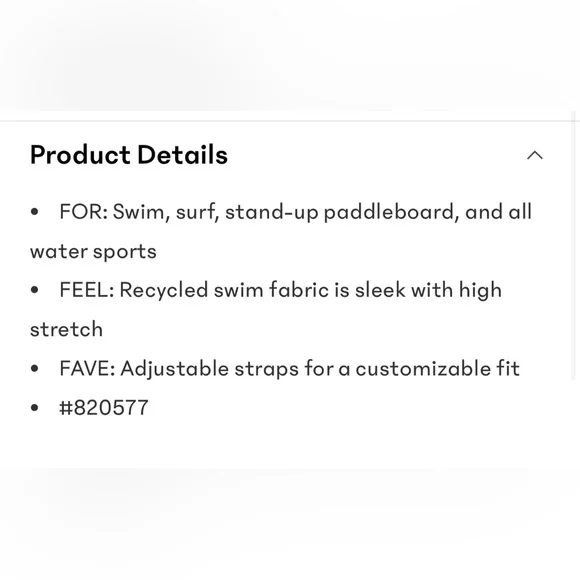Click the bullet dot before #820577
The height and width of the screenshot is (580, 580).
coord(35,408)
